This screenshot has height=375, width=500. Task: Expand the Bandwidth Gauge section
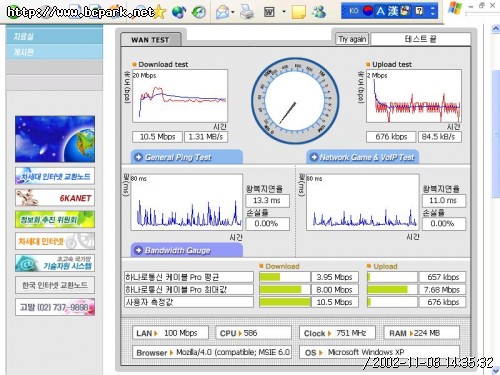187,250
